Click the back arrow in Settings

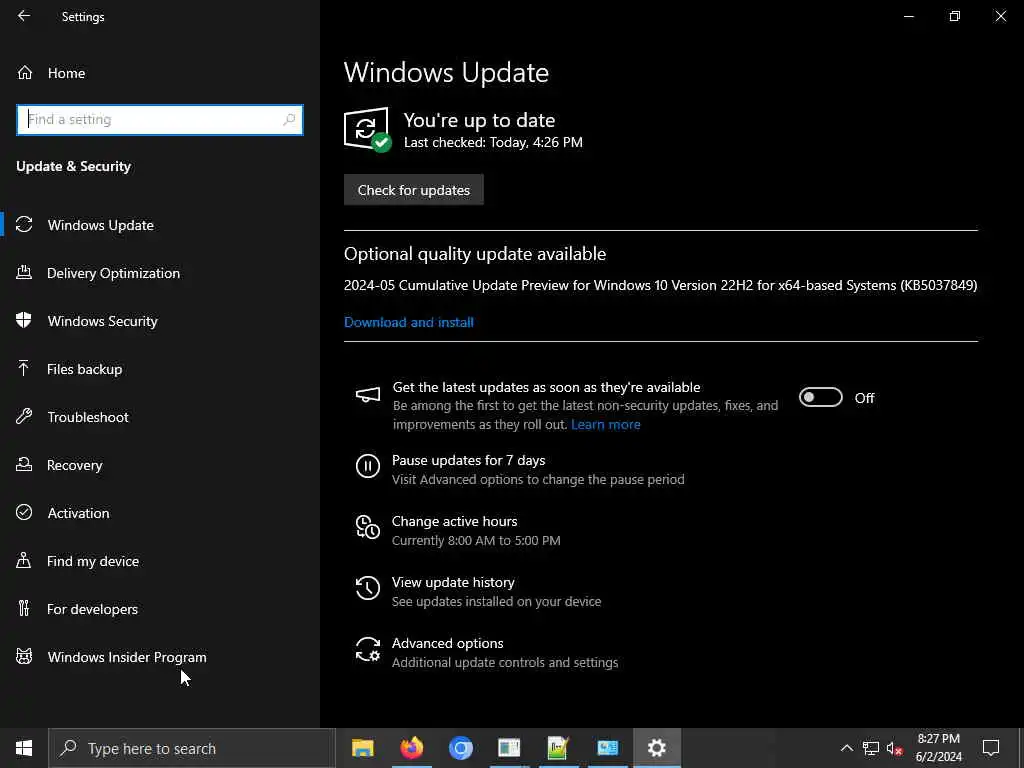pos(24,16)
